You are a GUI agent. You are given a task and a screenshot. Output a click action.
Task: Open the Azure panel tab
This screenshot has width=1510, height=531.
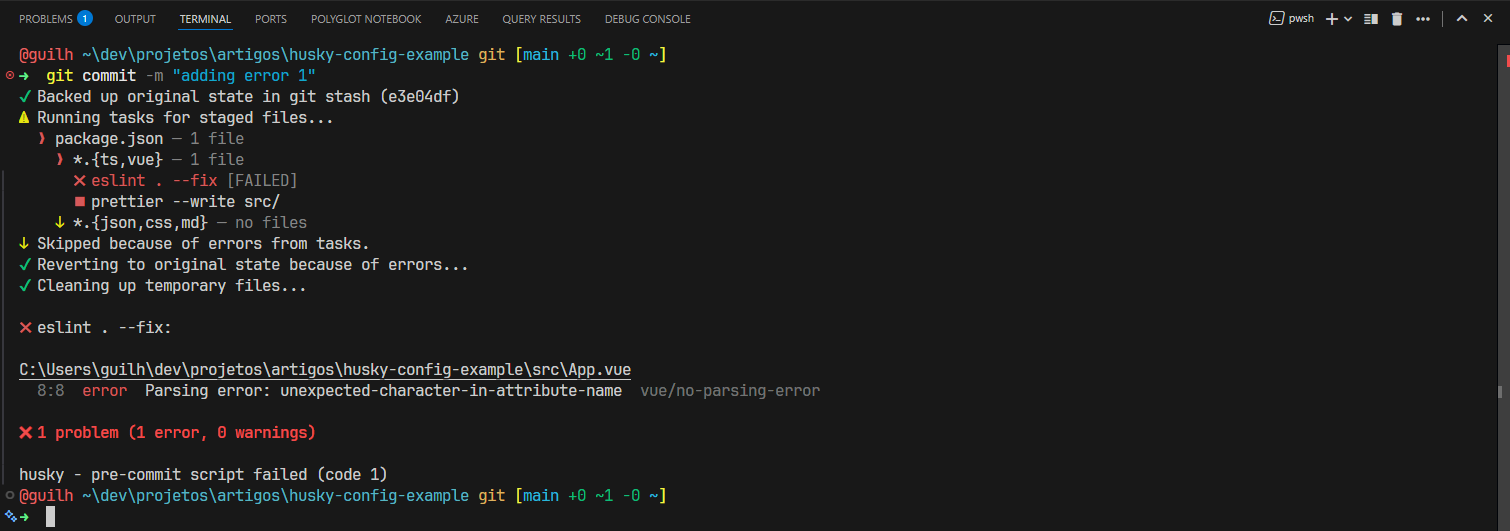461,19
